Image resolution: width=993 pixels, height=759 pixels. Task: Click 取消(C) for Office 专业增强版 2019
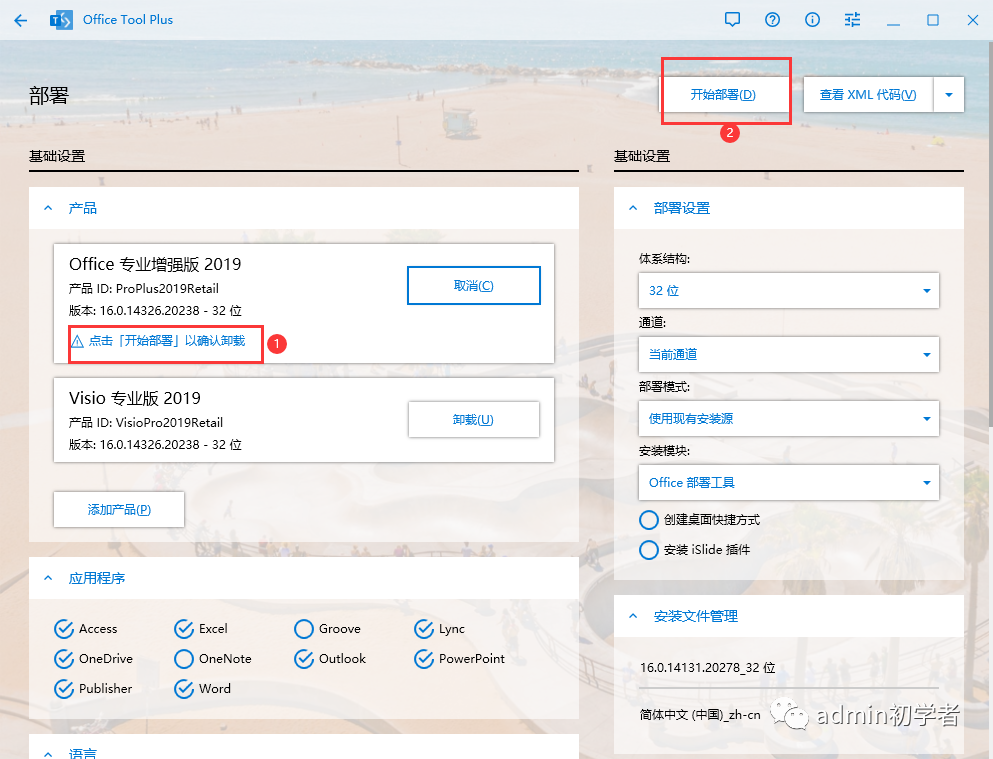point(474,285)
